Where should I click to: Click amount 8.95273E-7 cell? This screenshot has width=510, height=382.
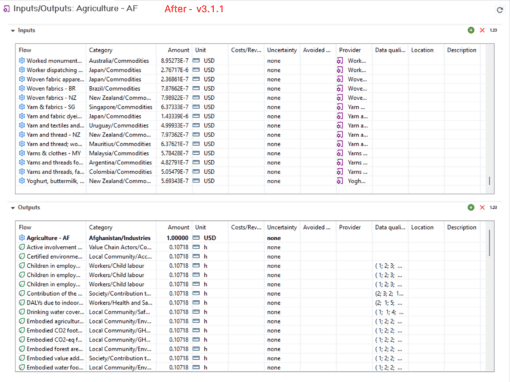tap(174, 61)
